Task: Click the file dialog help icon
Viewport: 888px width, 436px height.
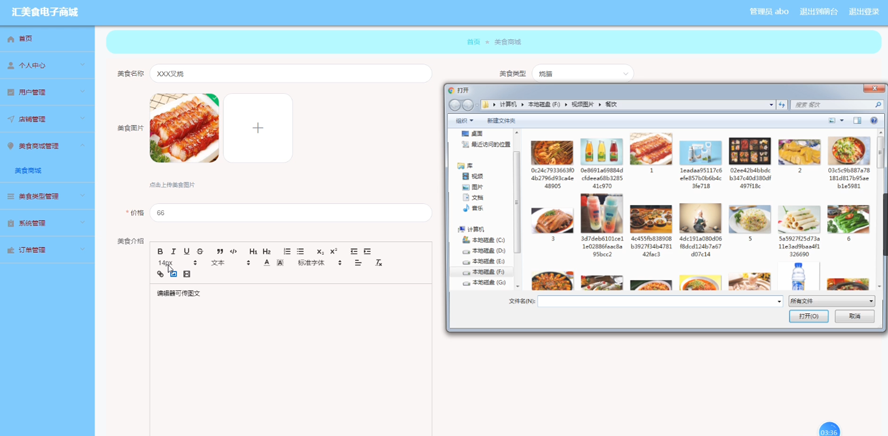Action: point(874,121)
